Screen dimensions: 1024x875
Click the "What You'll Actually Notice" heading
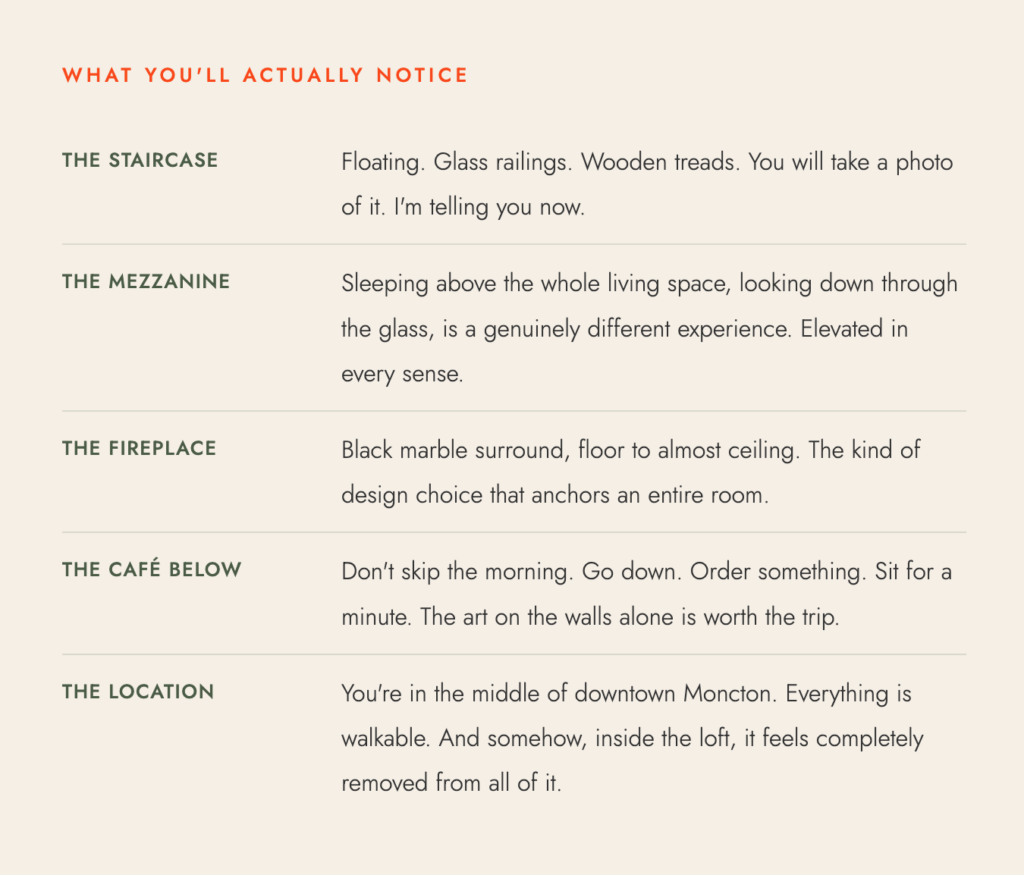pos(265,75)
